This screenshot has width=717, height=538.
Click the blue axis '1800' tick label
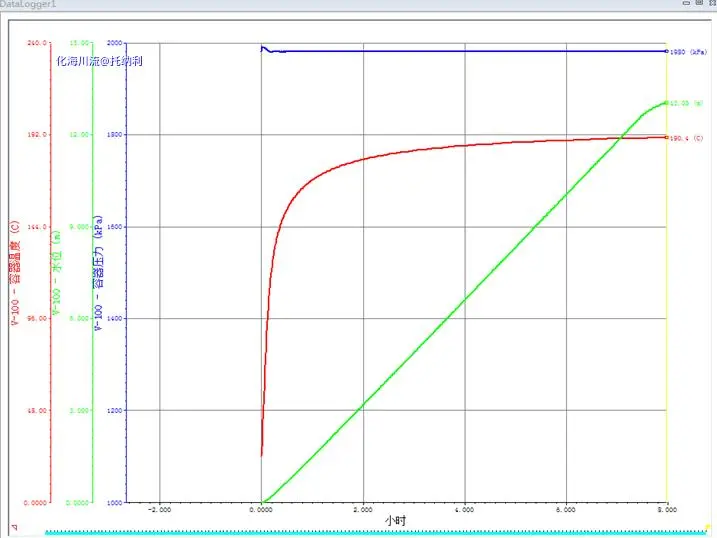(114, 135)
